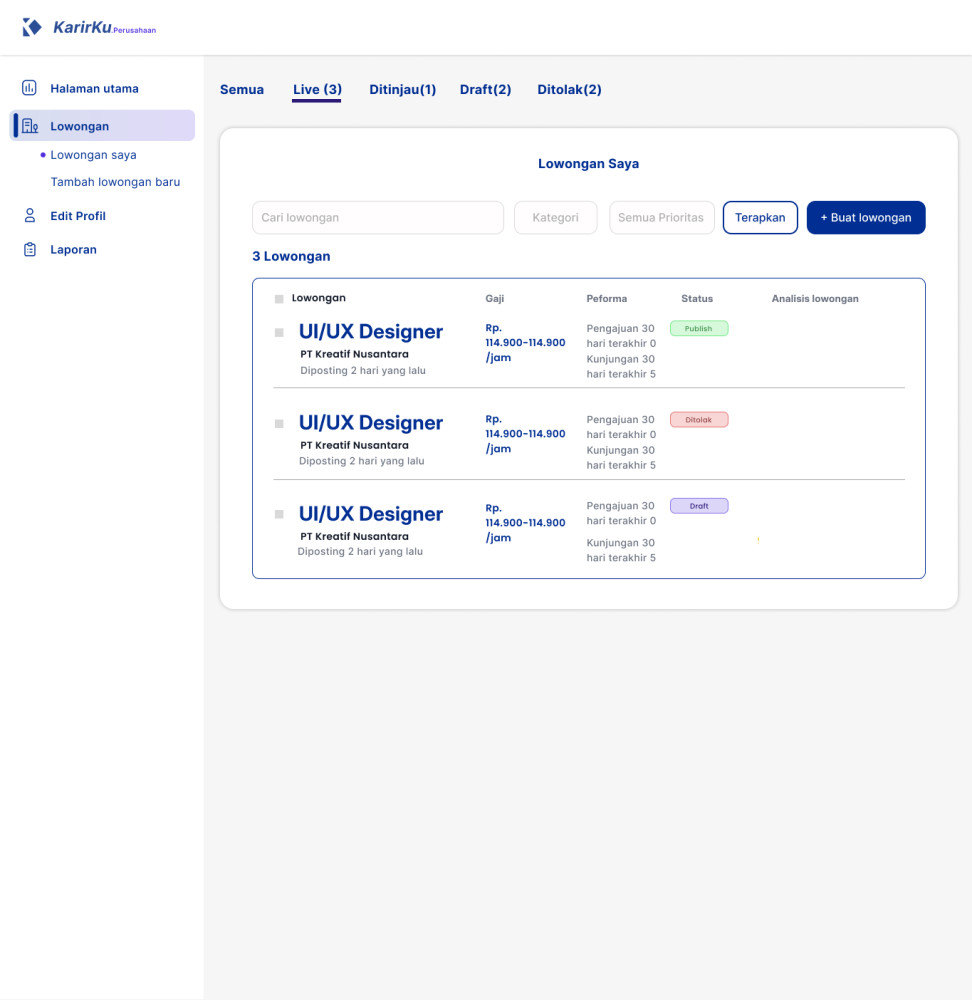This screenshot has height=1000, width=972.
Task: Click the KarirKu logo icon
Action: pyautogui.click(x=32, y=27)
